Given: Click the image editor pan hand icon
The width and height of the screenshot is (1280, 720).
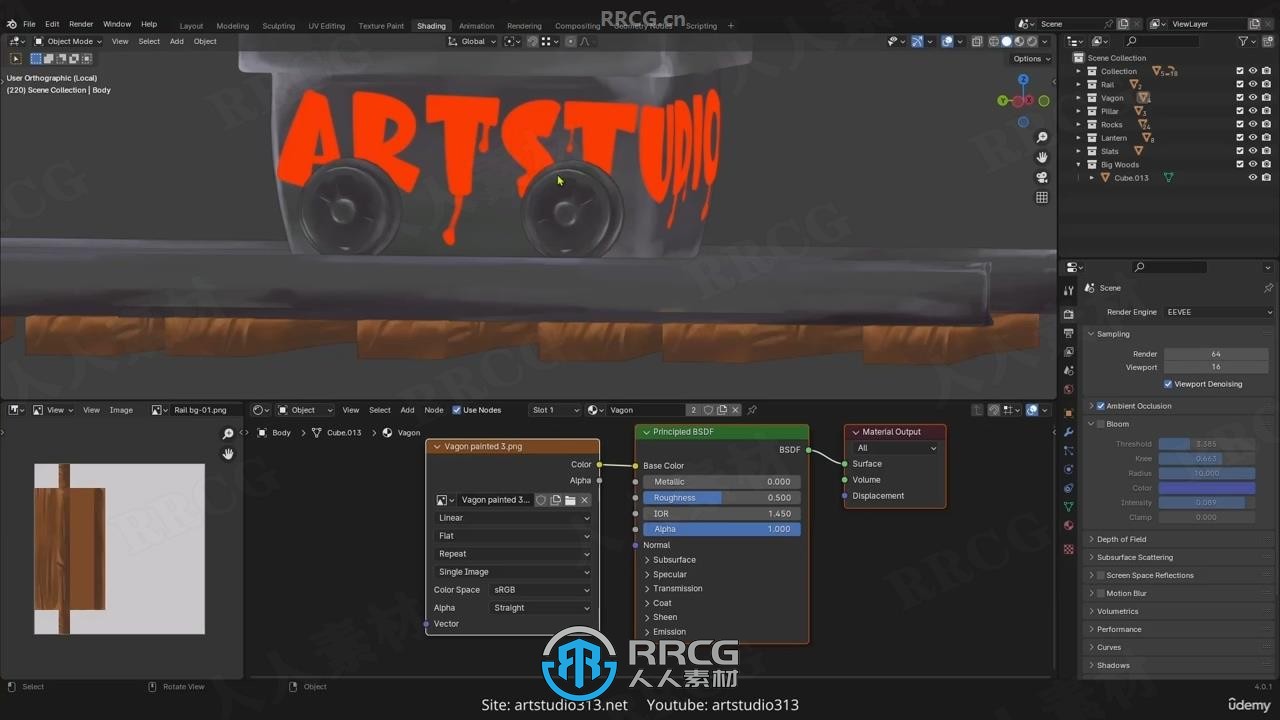Looking at the screenshot, I should coord(228,454).
